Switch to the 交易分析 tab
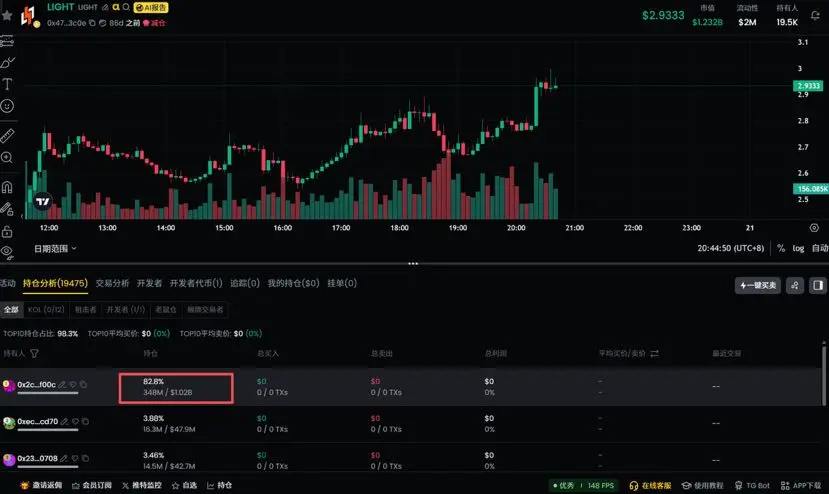The width and height of the screenshot is (829, 494). 112,283
